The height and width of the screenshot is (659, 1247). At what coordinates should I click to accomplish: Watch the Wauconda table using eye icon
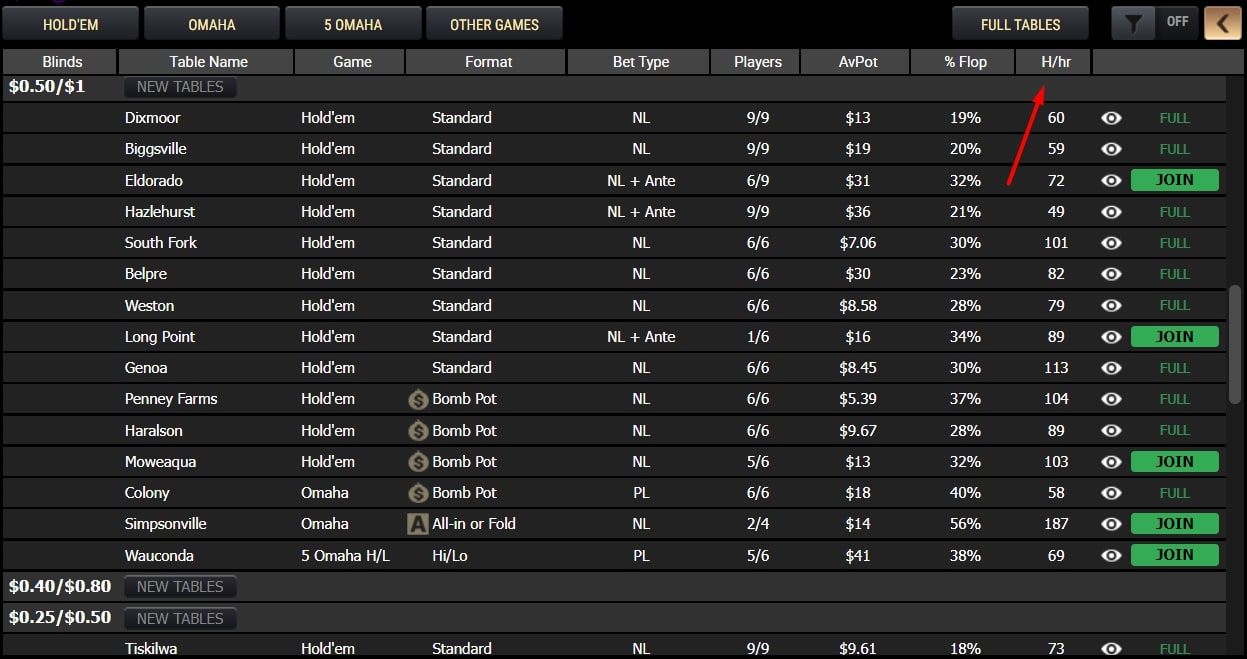click(x=1111, y=555)
